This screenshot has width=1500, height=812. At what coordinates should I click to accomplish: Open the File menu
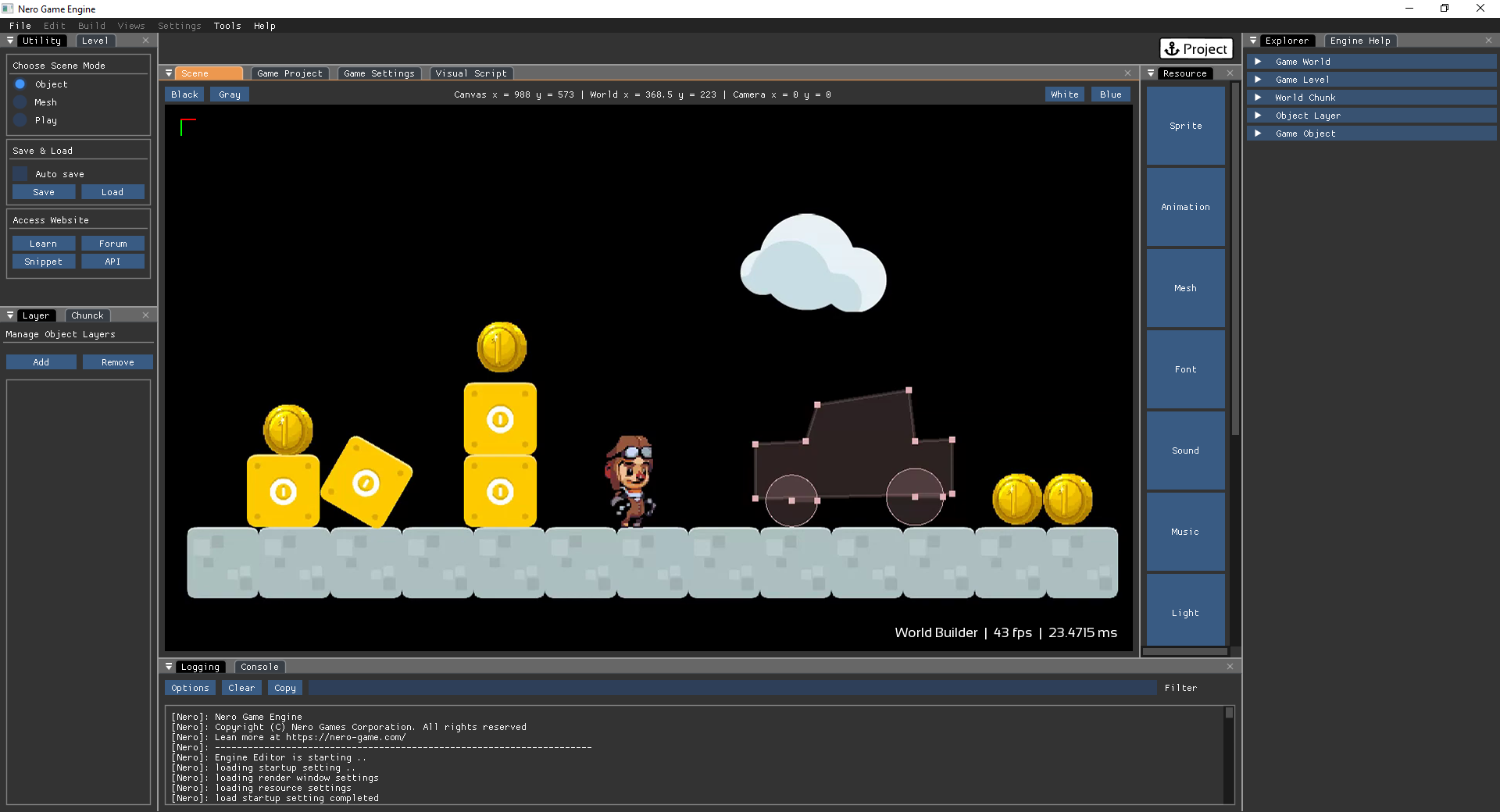(20, 26)
